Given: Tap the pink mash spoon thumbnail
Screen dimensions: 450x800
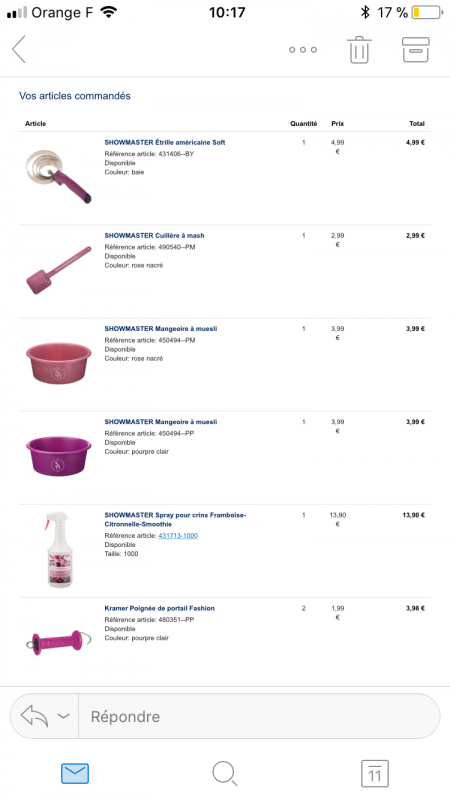Looking at the screenshot, I should point(59,270).
